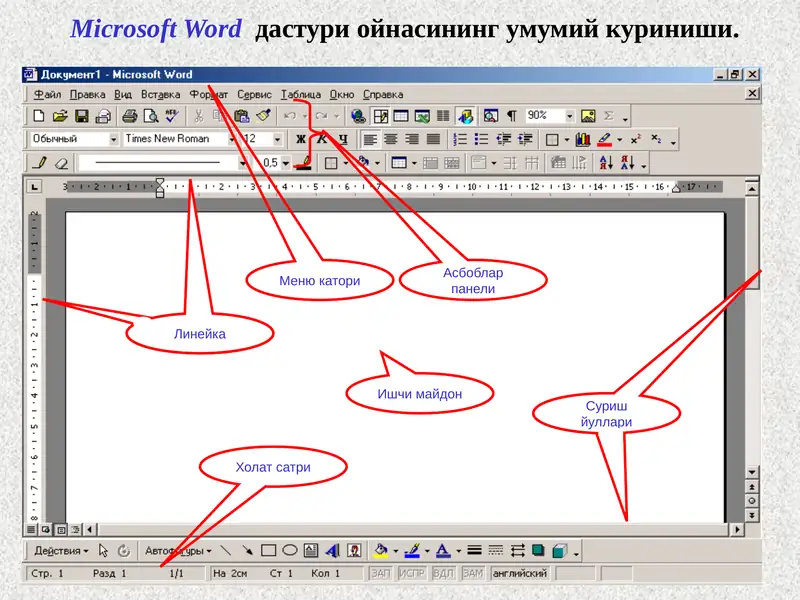The width and height of the screenshot is (800, 600).
Task: Click the vertical scrollbar down arrow
Action: [x=752, y=472]
